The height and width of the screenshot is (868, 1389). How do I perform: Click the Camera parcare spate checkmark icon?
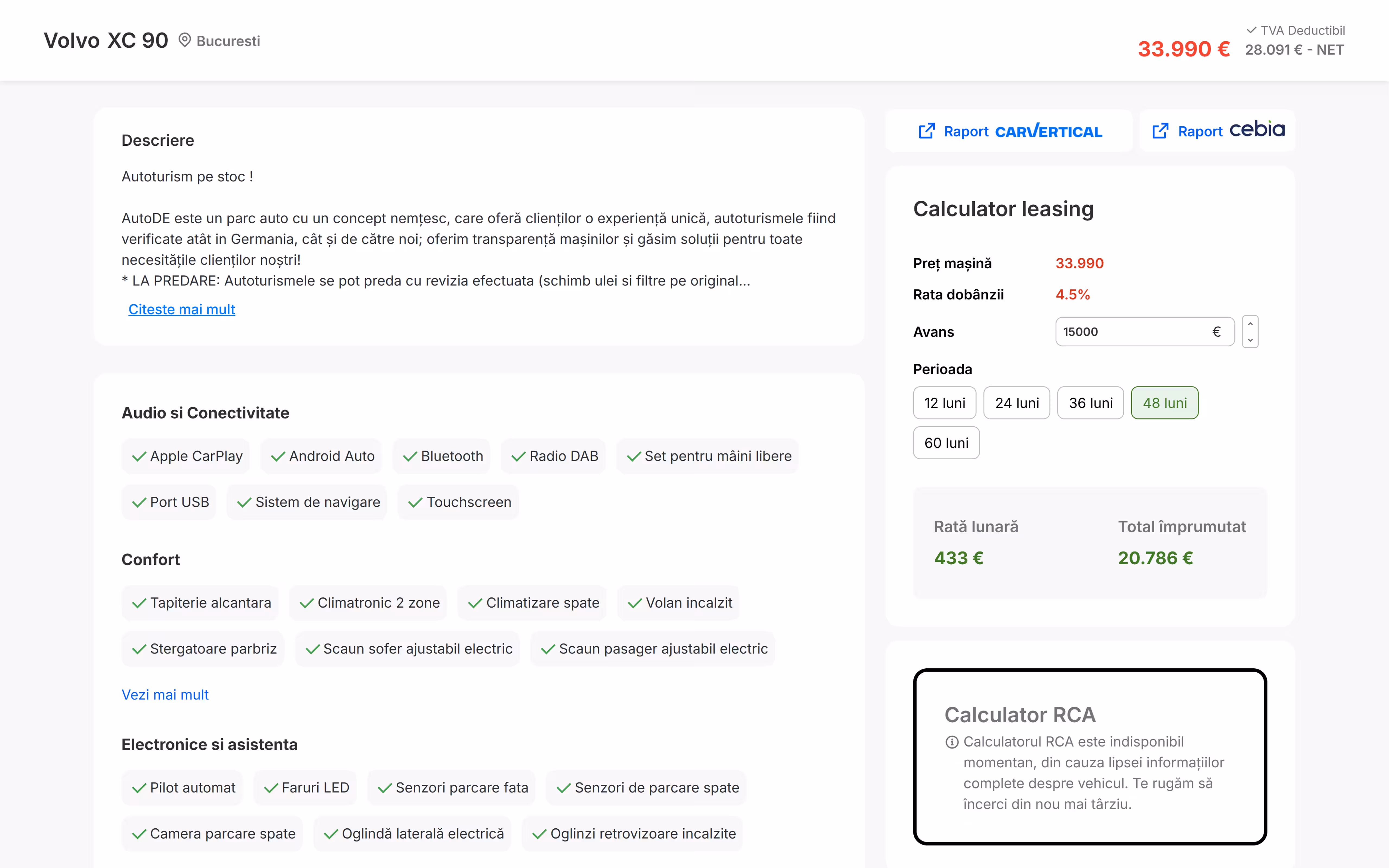[x=139, y=834]
